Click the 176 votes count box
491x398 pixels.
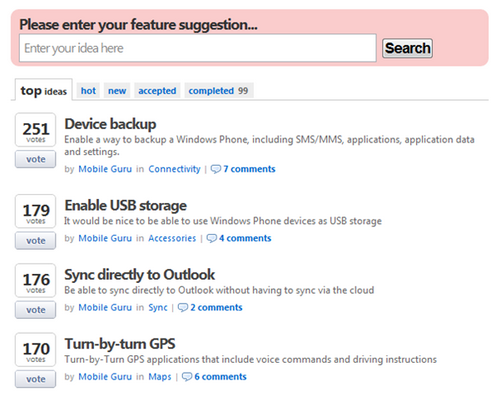click(x=36, y=281)
